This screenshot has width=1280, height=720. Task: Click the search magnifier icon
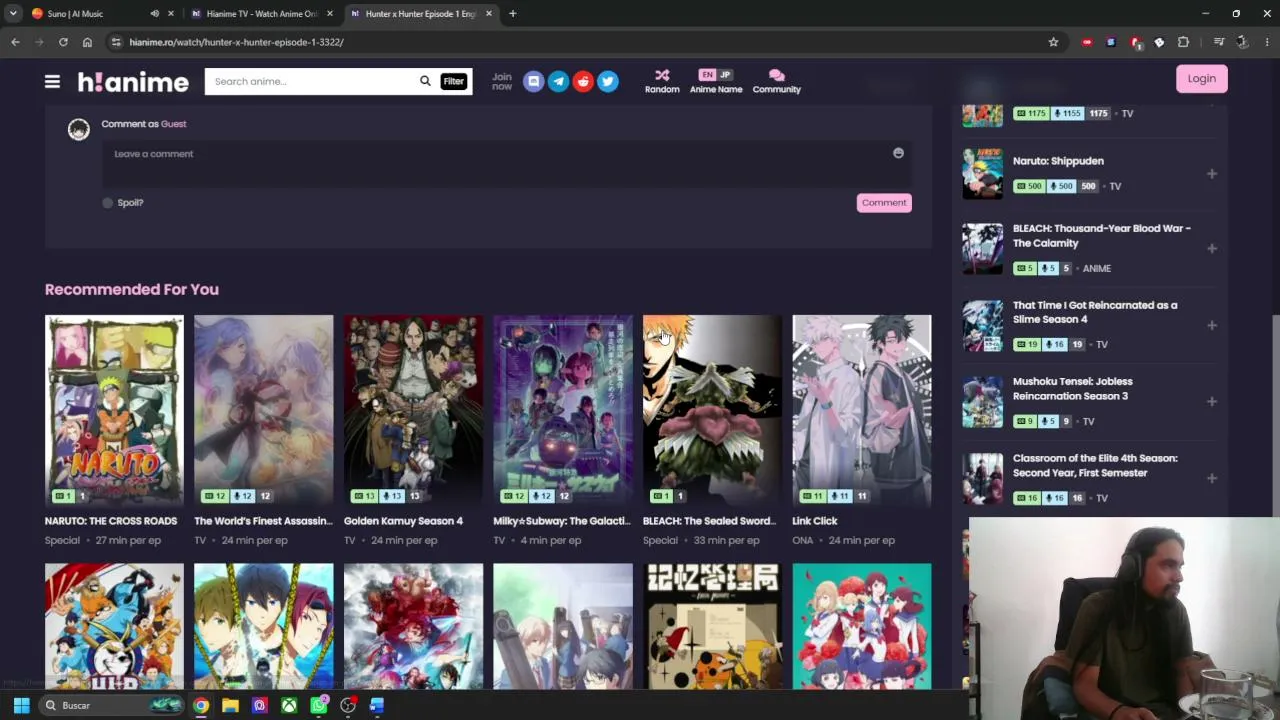[x=425, y=81]
